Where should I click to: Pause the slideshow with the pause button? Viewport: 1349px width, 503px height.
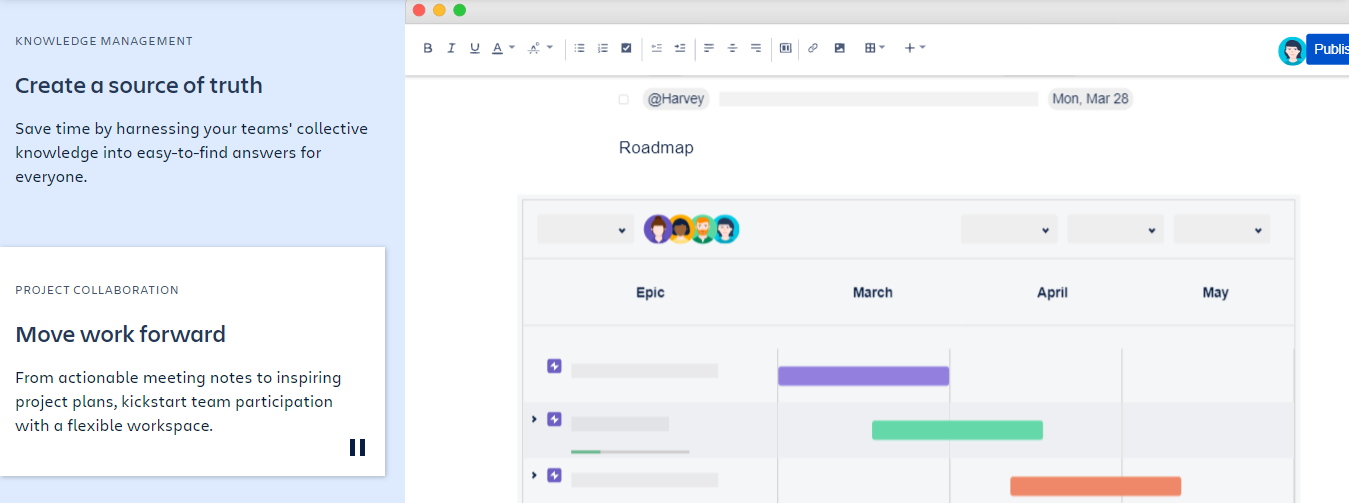(x=357, y=447)
